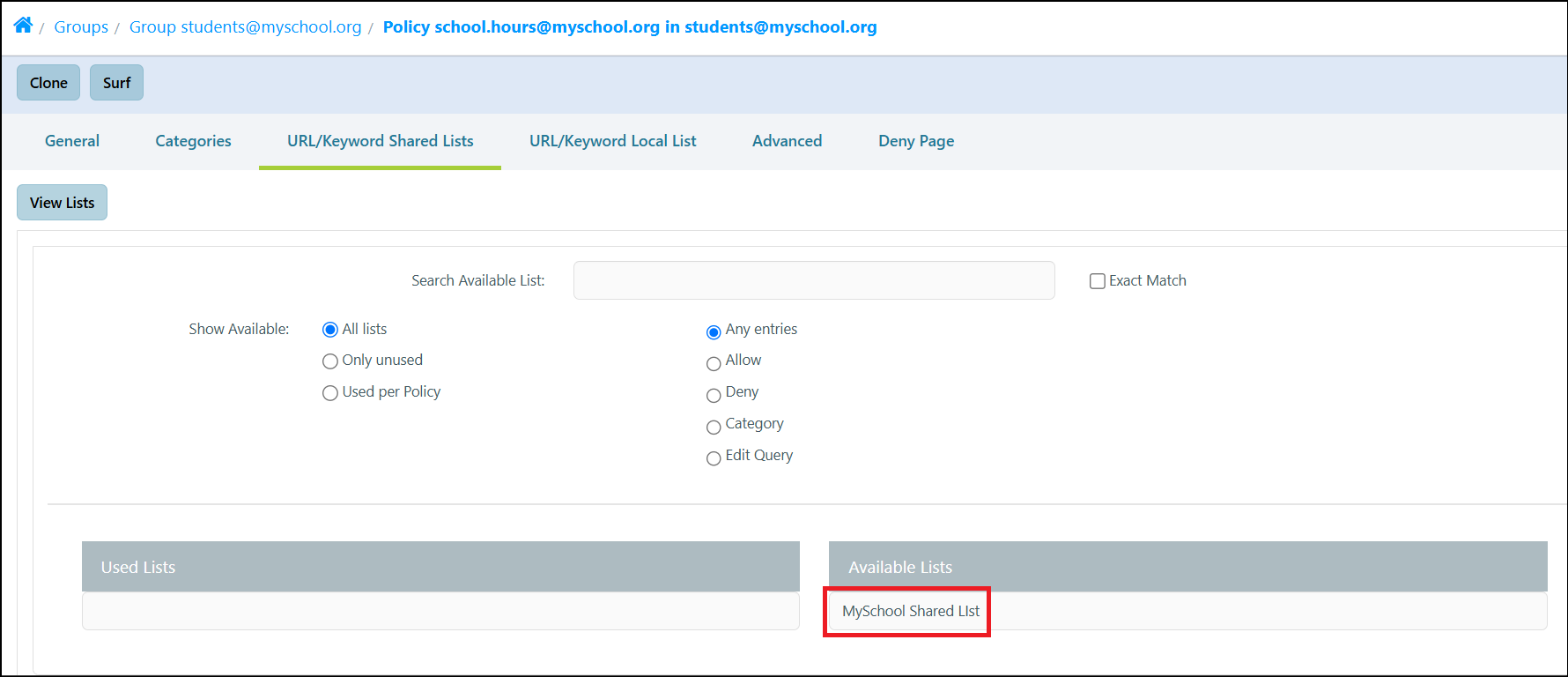The width and height of the screenshot is (1568, 677).
Task: Choose the Deny entries radio button
Action: [714, 395]
